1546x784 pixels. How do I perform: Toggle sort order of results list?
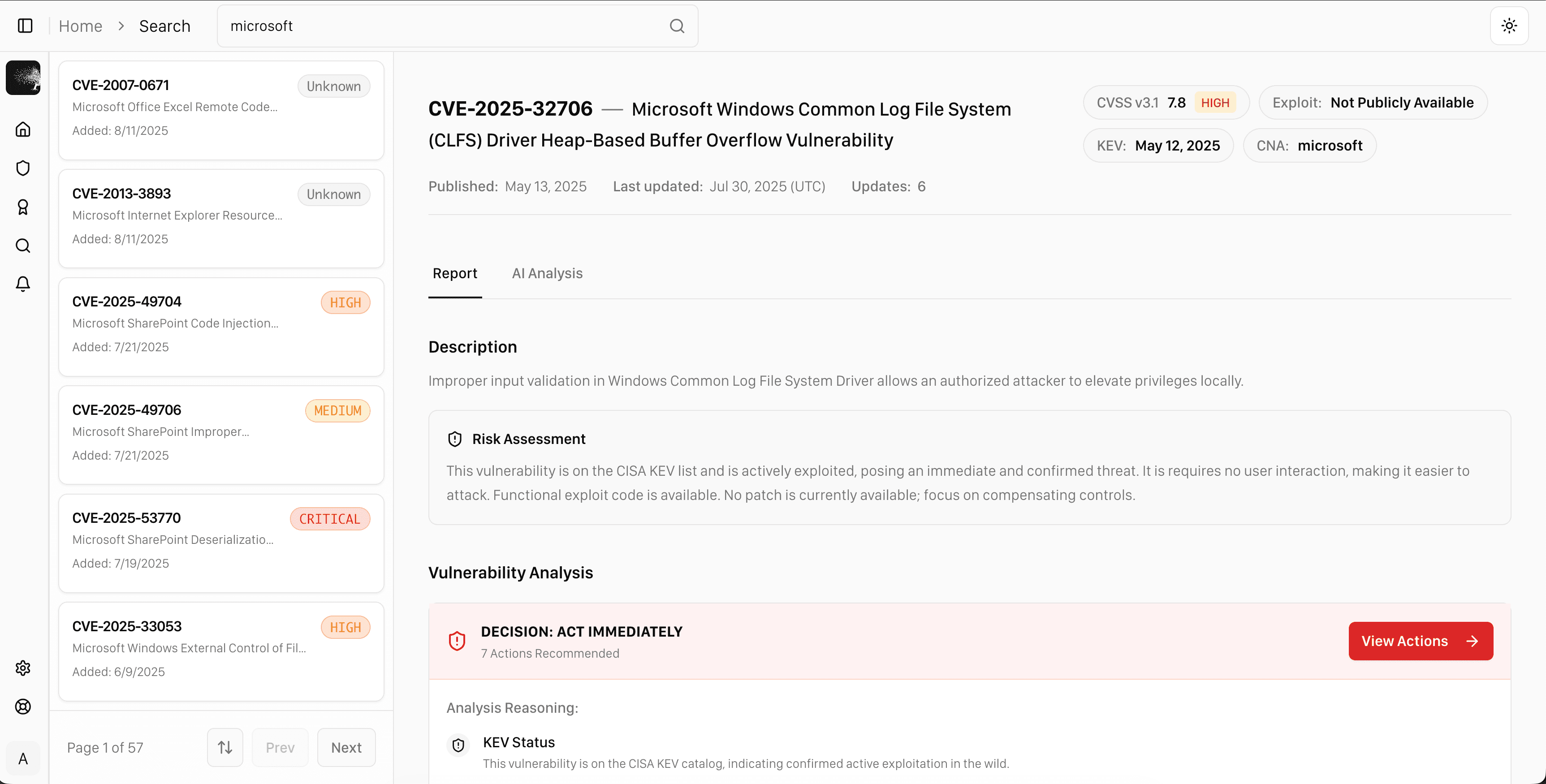(225, 747)
